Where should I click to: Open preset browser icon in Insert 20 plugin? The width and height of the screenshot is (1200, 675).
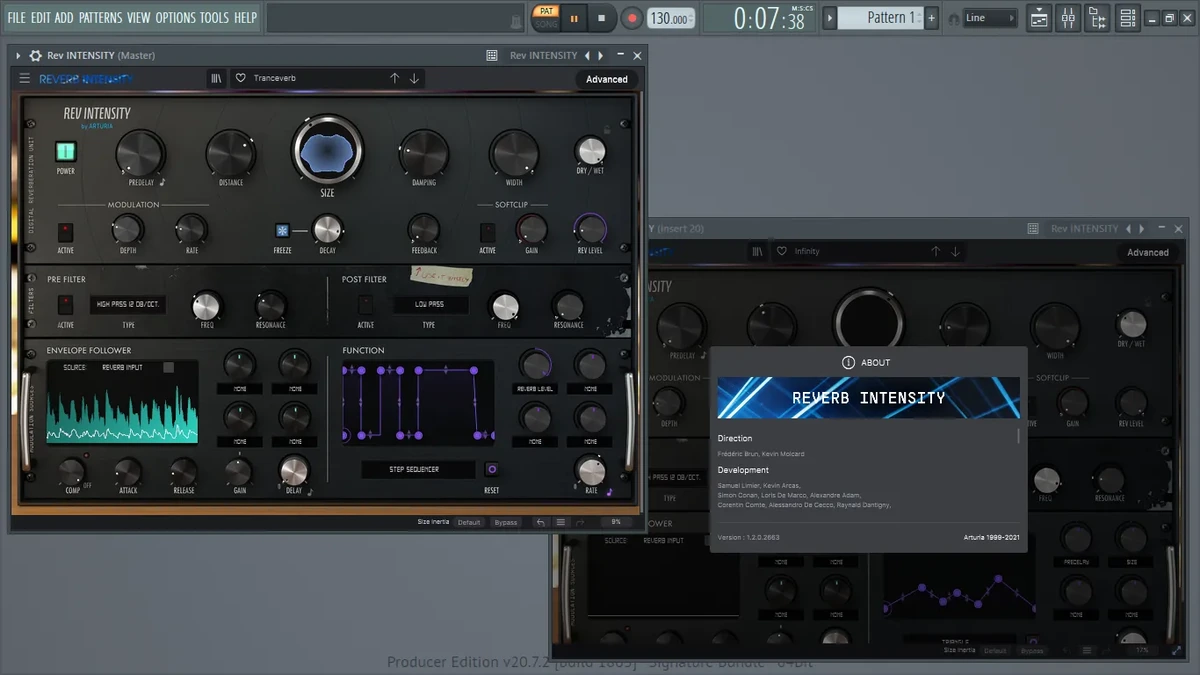(758, 252)
